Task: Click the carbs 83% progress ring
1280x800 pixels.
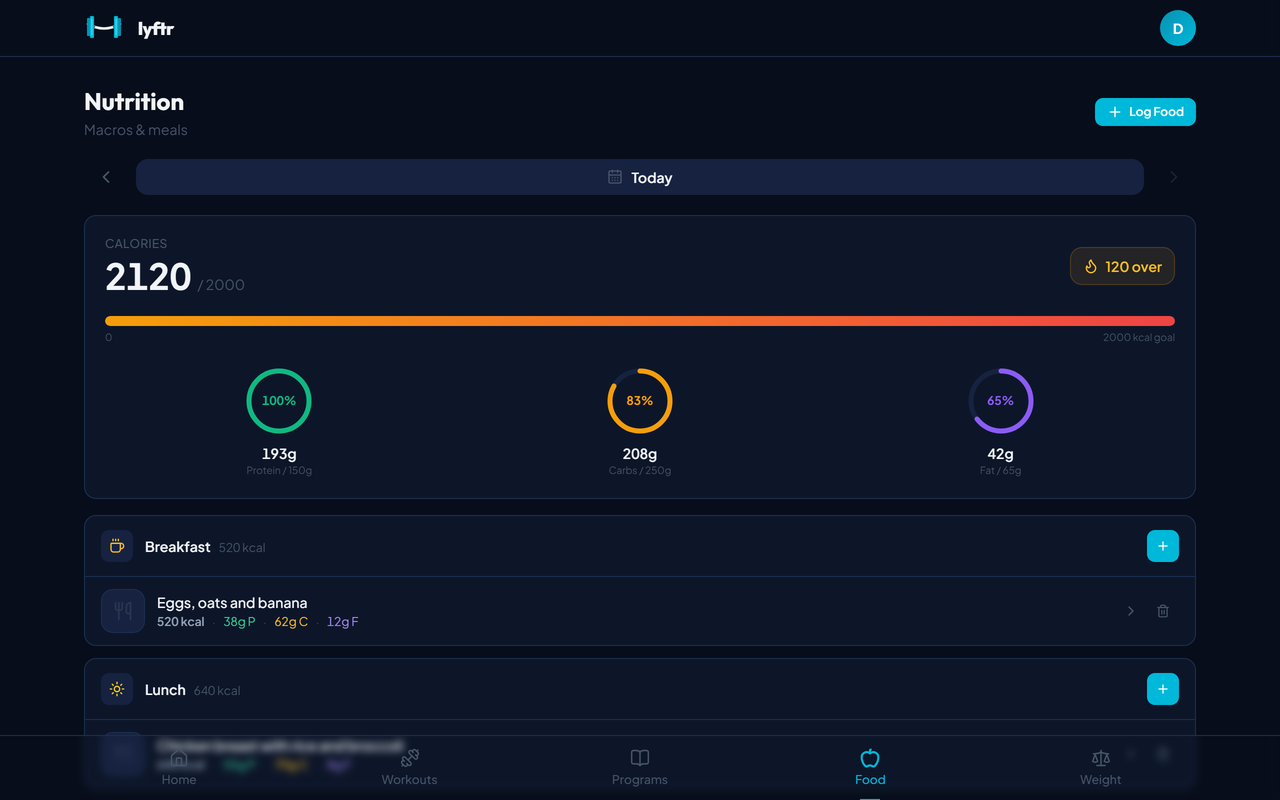Action: (x=640, y=401)
